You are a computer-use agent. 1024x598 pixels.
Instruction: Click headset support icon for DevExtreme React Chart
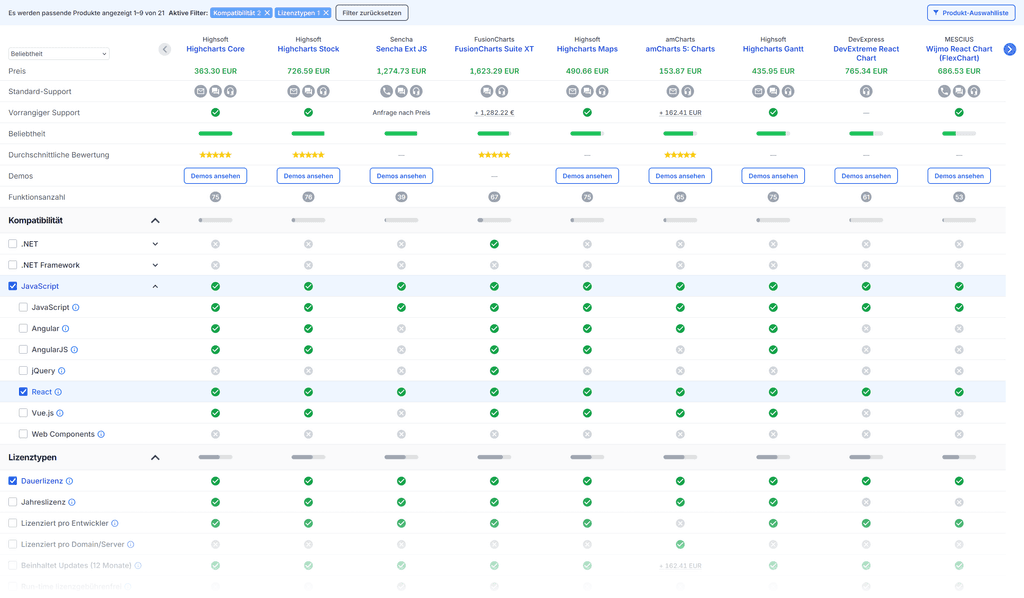pyautogui.click(x=866, y=91)
